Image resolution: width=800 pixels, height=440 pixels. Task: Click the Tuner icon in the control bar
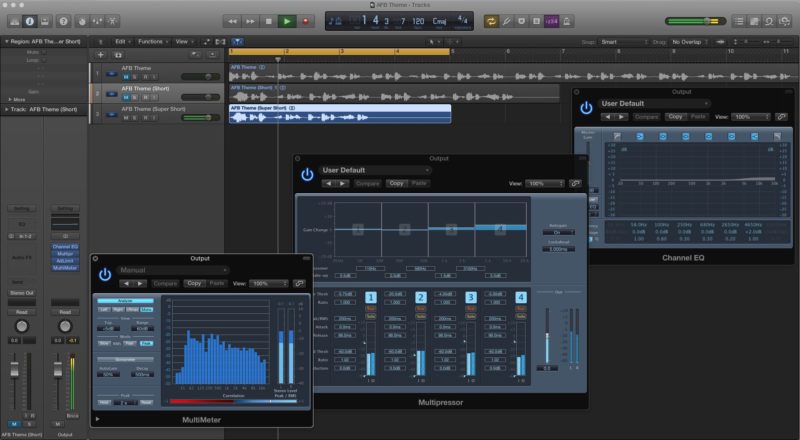[507, 21]
